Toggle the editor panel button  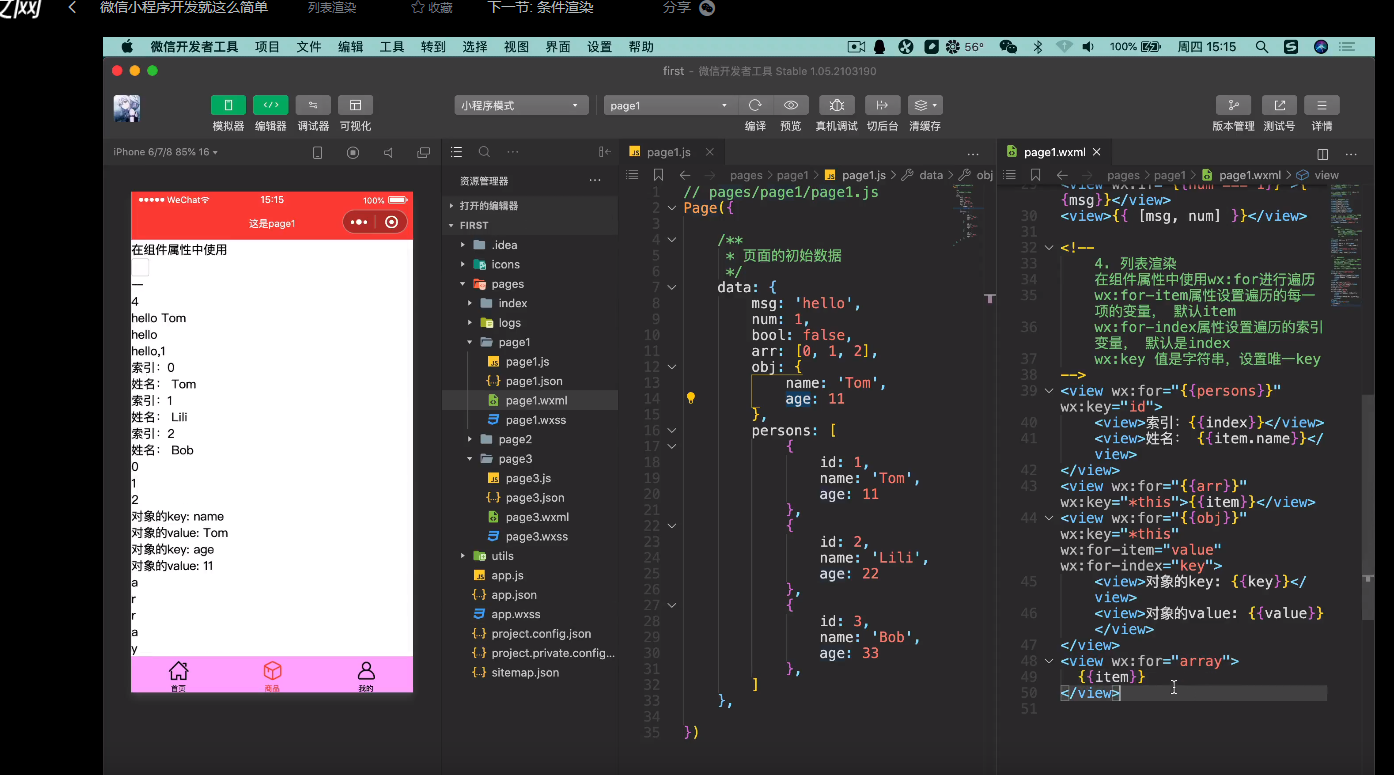270,105
